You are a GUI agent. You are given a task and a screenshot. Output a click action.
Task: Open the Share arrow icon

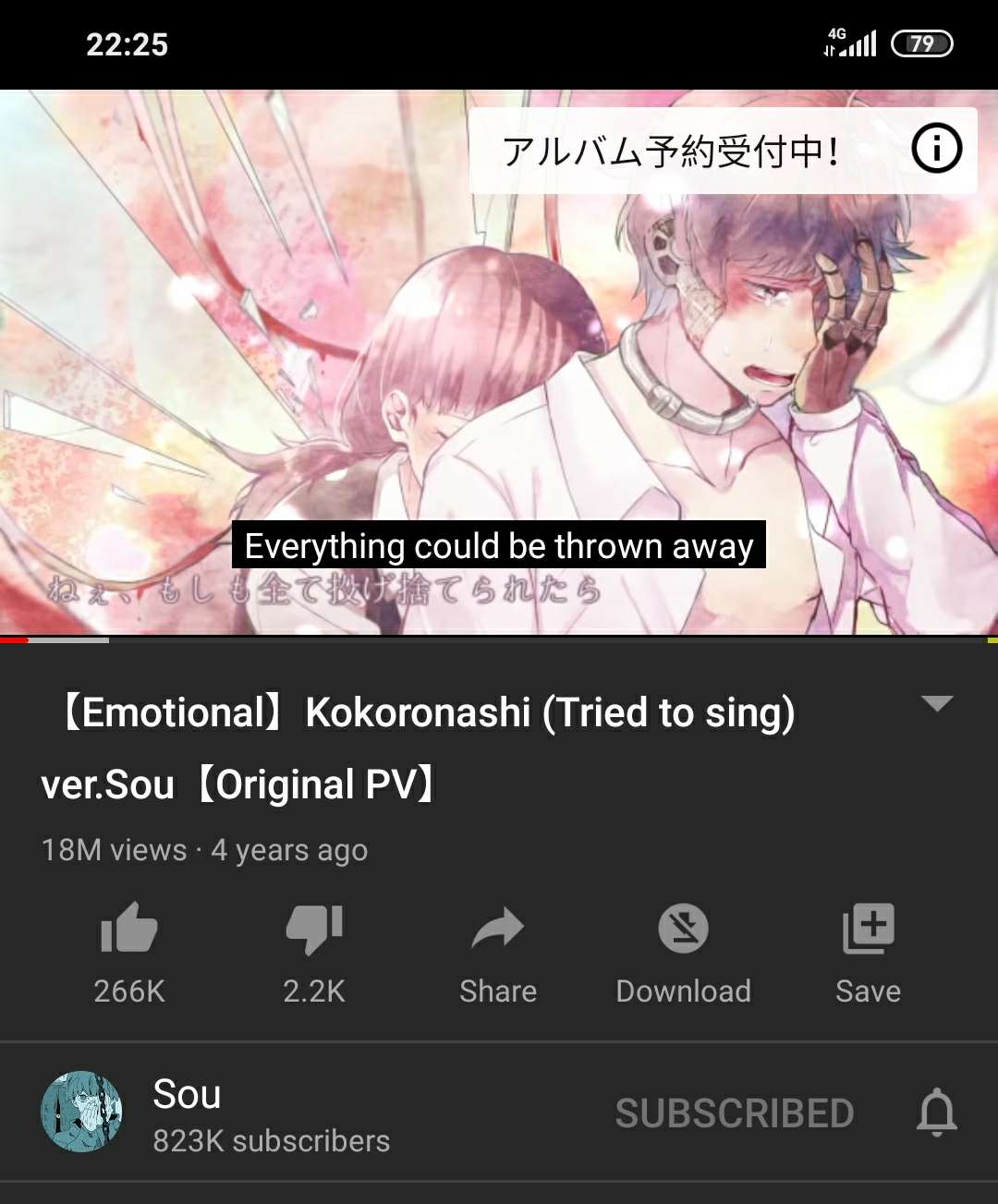(x=498, y=928)
